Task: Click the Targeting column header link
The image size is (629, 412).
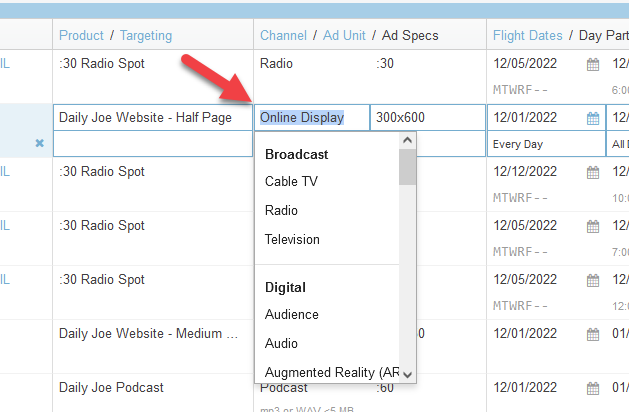Action: (x=146, y=35)
